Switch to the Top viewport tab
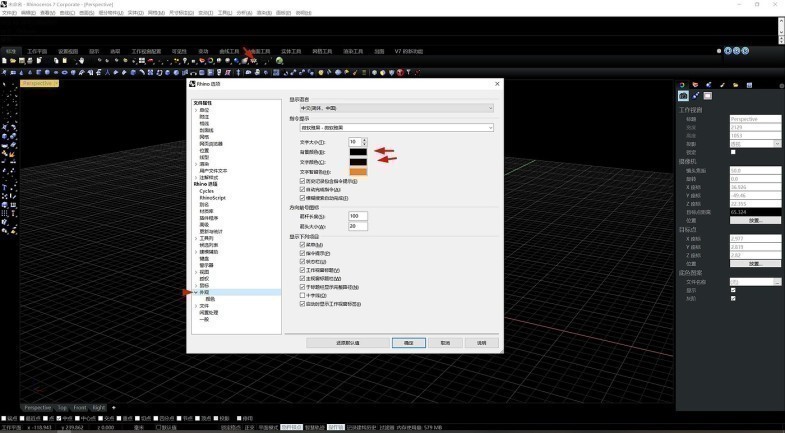785x433 pixels. click(x=62, y=408)
